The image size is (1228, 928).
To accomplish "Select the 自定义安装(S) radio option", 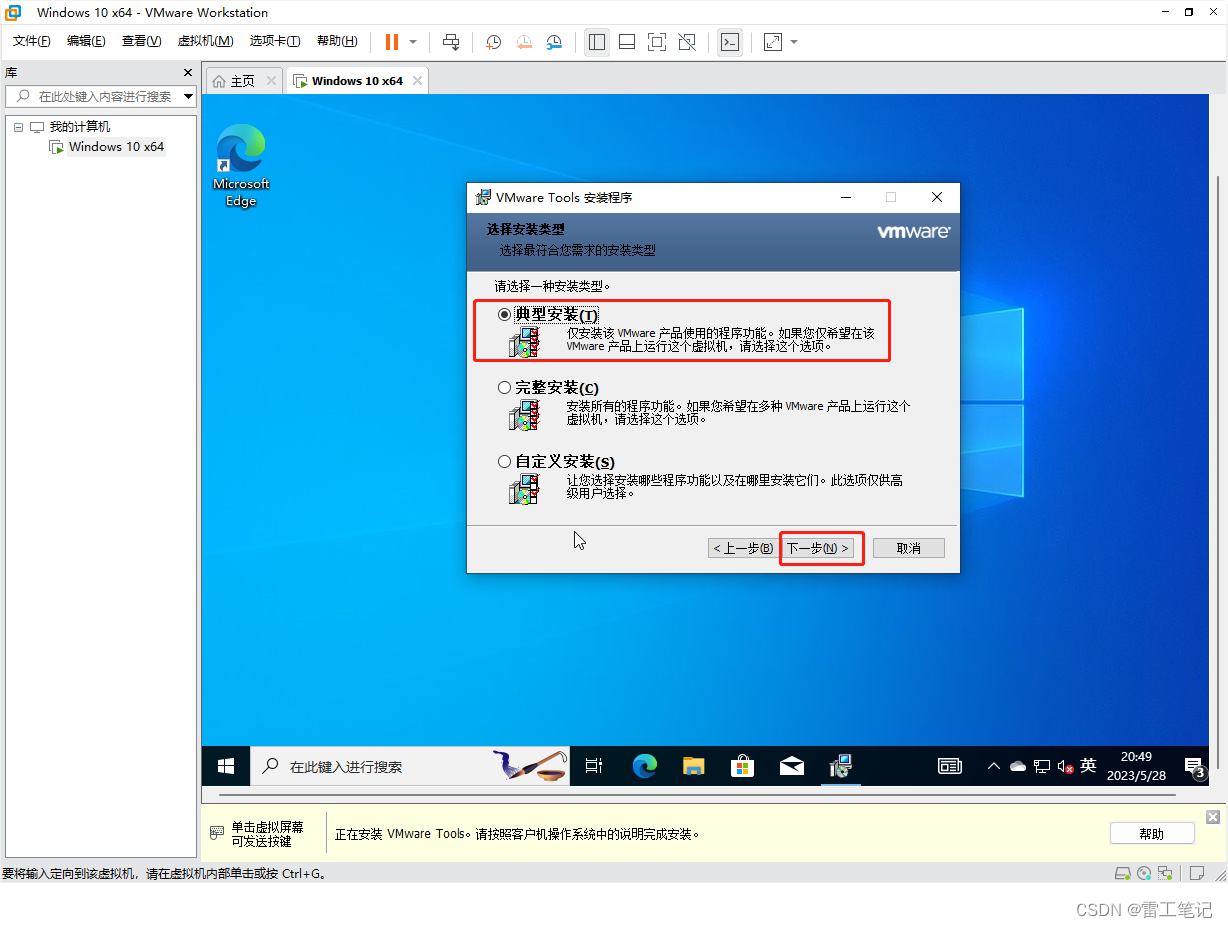I will [x=504, y=462].
